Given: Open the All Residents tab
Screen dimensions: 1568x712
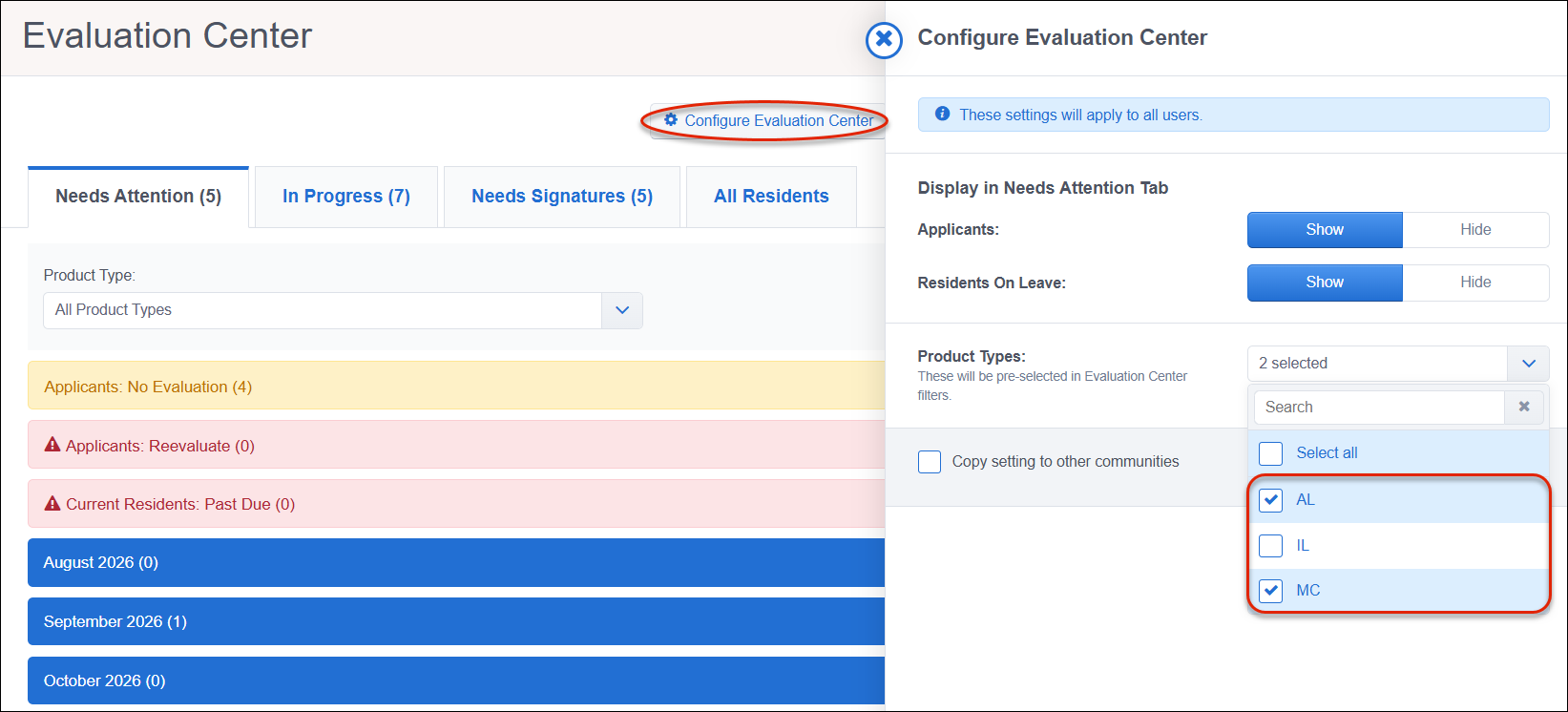Looking at the screenshot, I should (x=771, y=197).
